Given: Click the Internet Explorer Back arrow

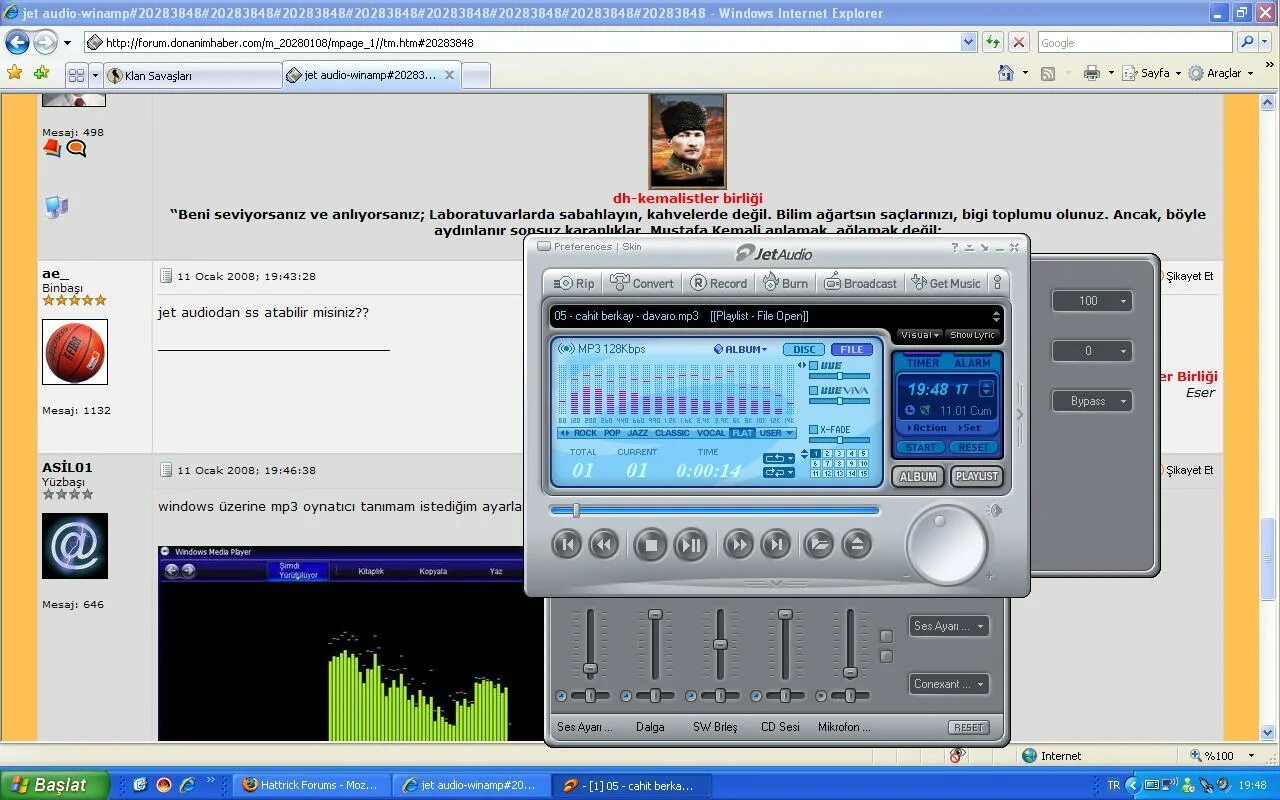Looking at the screenshot, I should (17, 42).
